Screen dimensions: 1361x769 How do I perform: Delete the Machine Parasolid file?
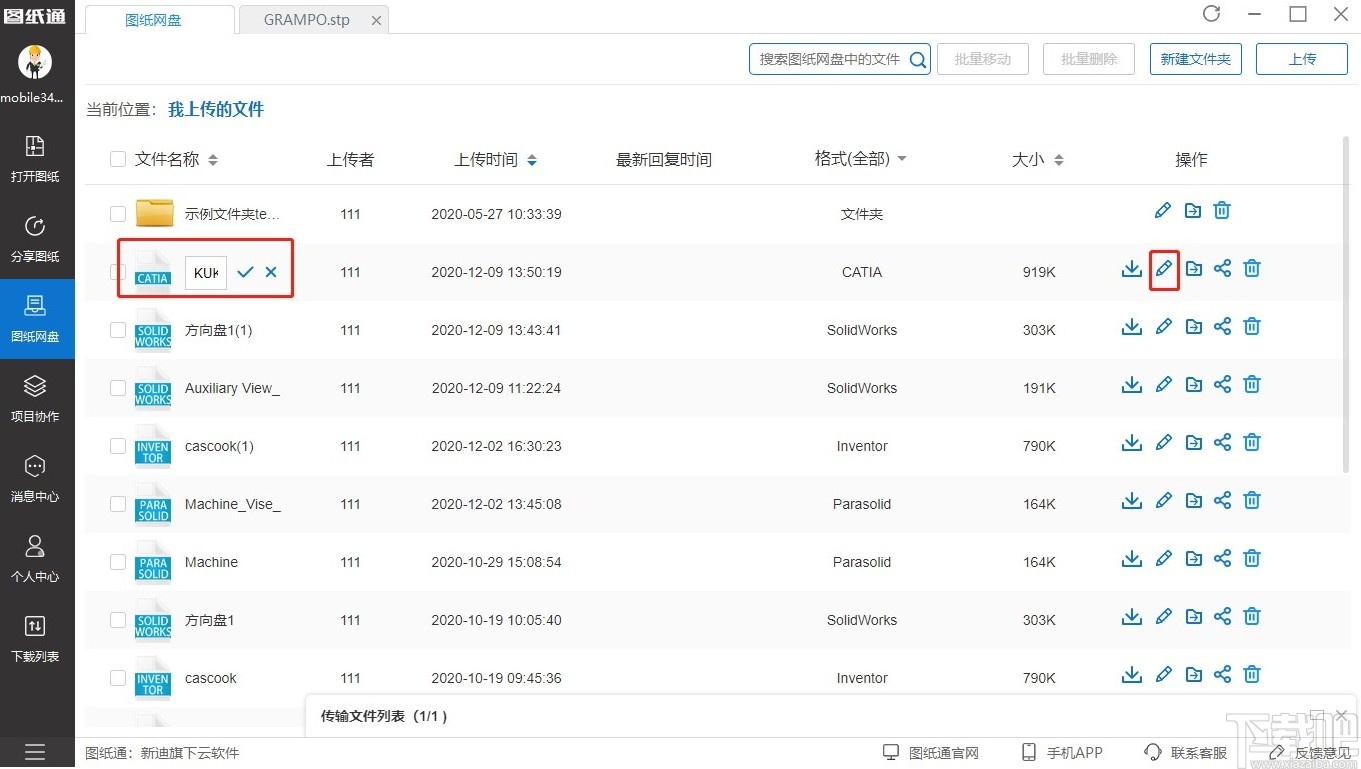1251,558
